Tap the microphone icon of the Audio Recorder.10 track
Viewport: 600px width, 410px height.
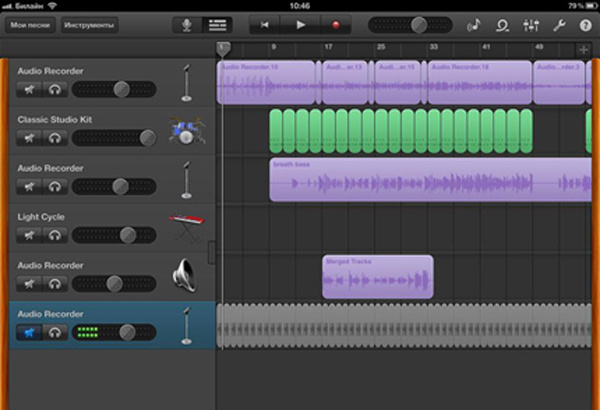point(186,83)
